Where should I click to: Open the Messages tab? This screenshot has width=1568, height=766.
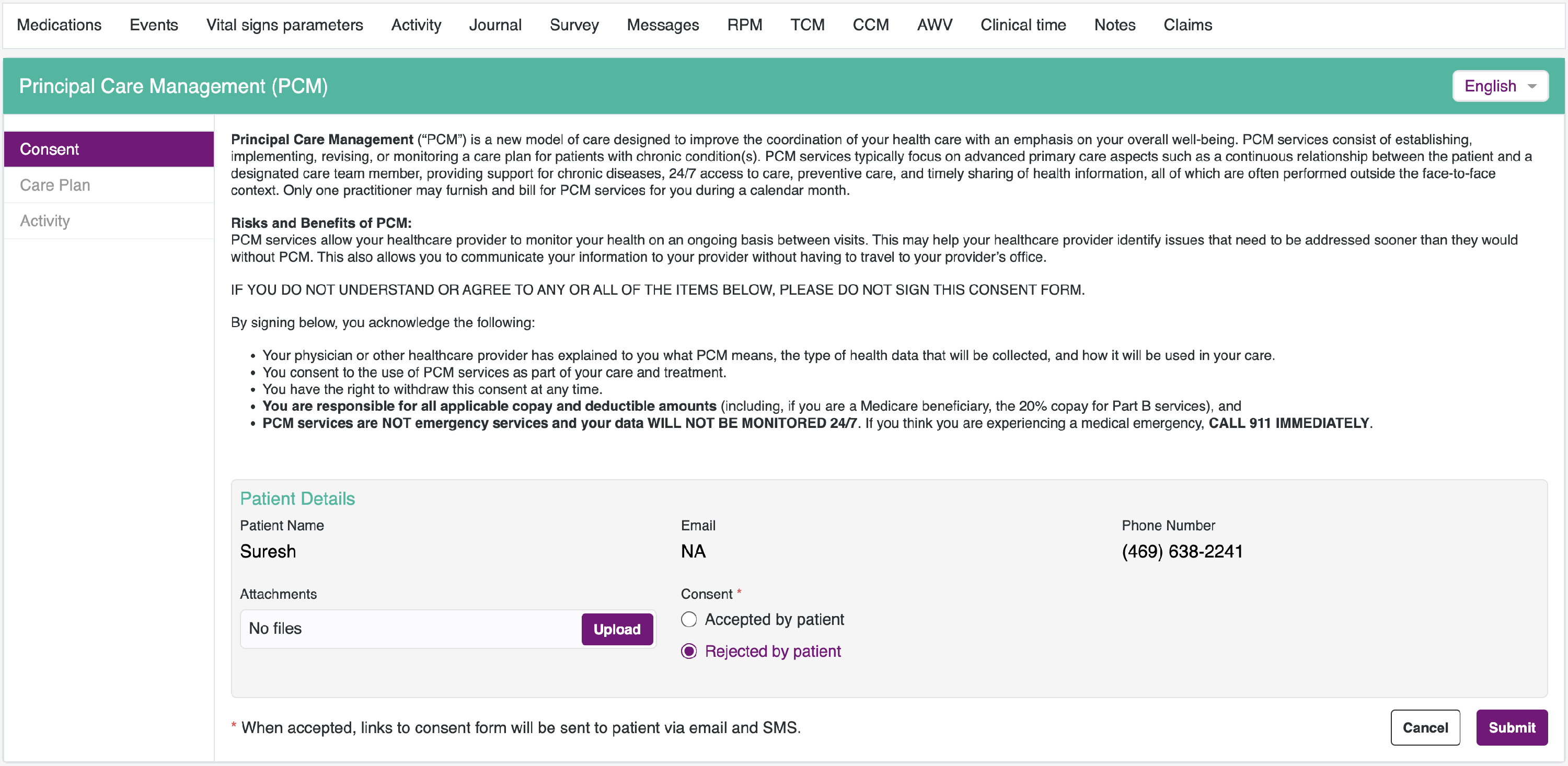662,25
